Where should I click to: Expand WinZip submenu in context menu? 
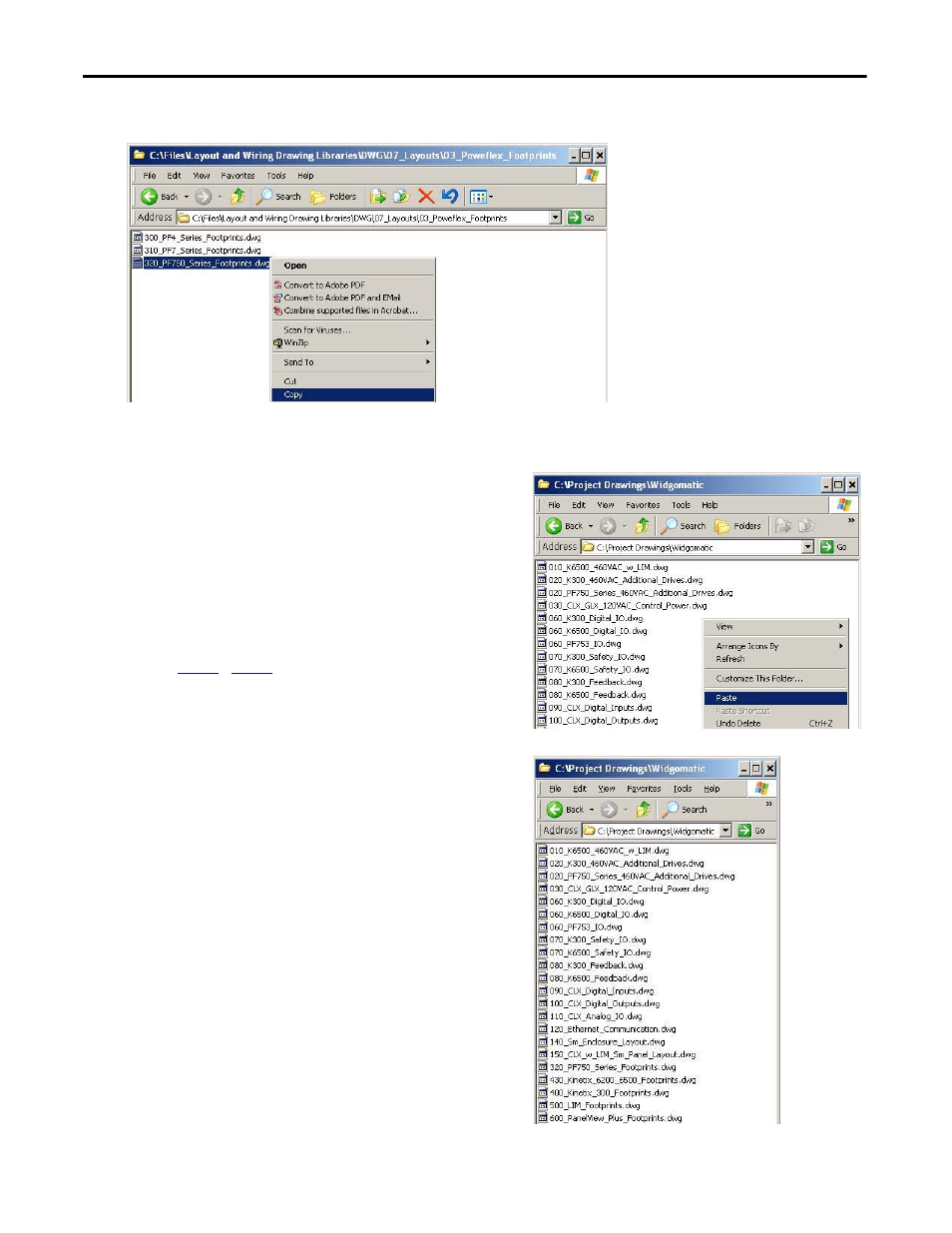coord(353,342)
